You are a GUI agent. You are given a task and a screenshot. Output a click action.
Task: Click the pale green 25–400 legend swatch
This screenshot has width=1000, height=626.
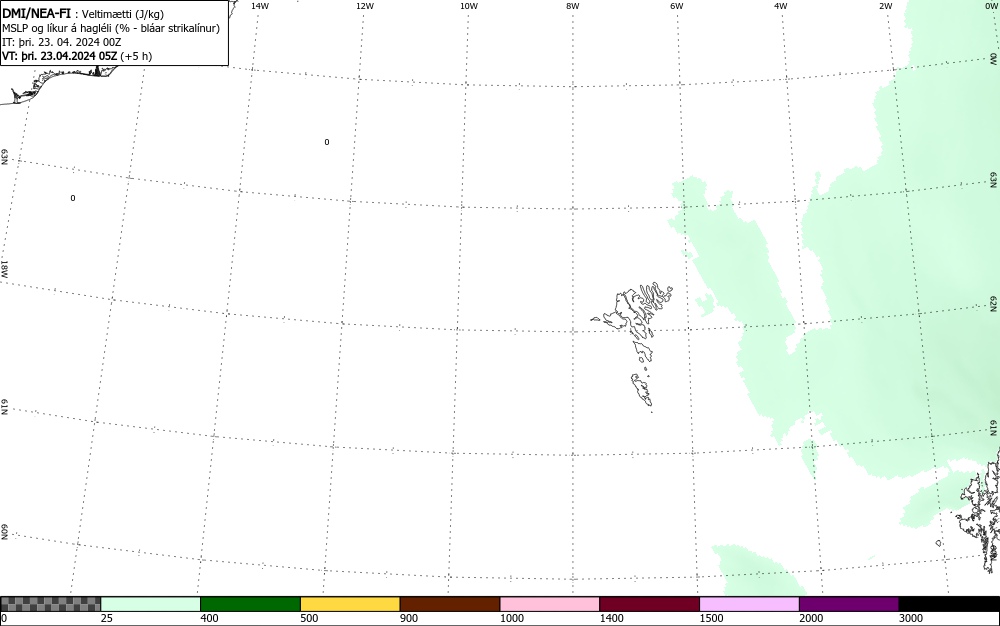pos(151,604)
